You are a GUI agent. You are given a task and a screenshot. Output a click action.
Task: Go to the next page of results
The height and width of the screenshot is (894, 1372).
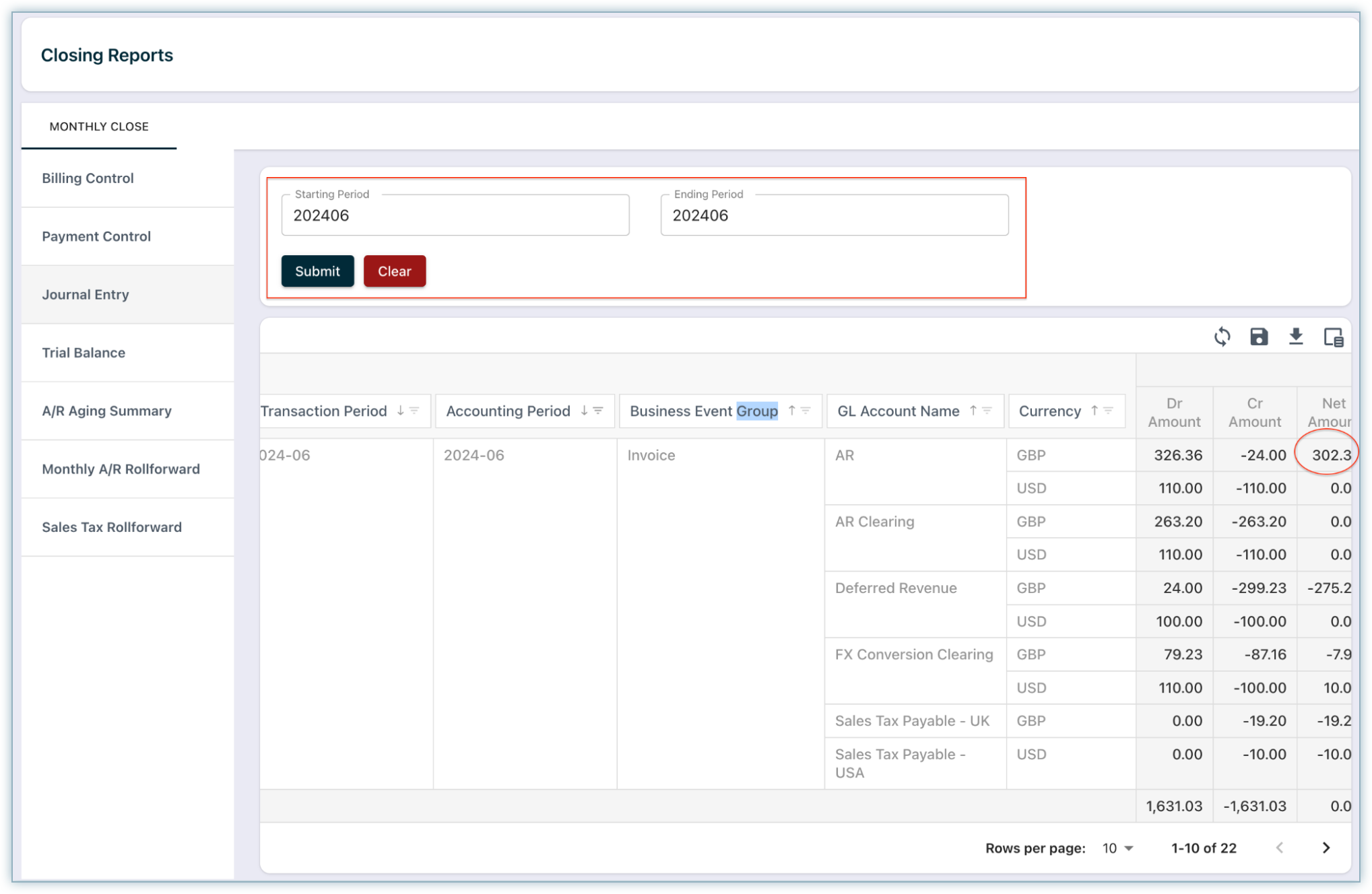[x=1326, y=848]
